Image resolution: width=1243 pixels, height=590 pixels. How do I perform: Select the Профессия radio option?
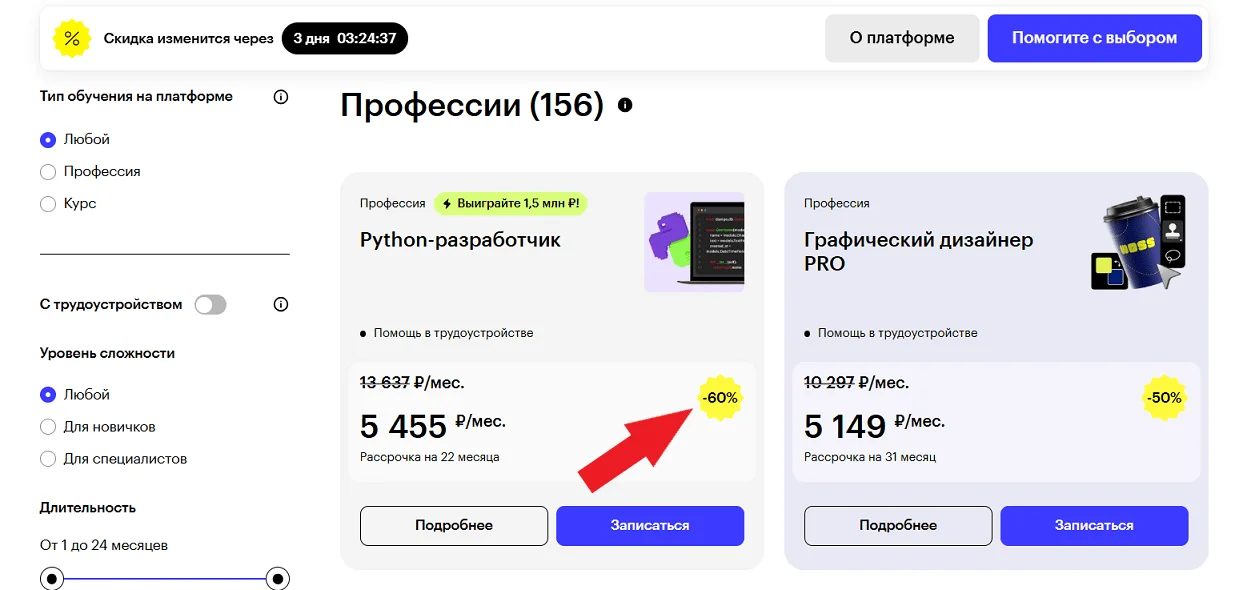(x=48, y=172)
